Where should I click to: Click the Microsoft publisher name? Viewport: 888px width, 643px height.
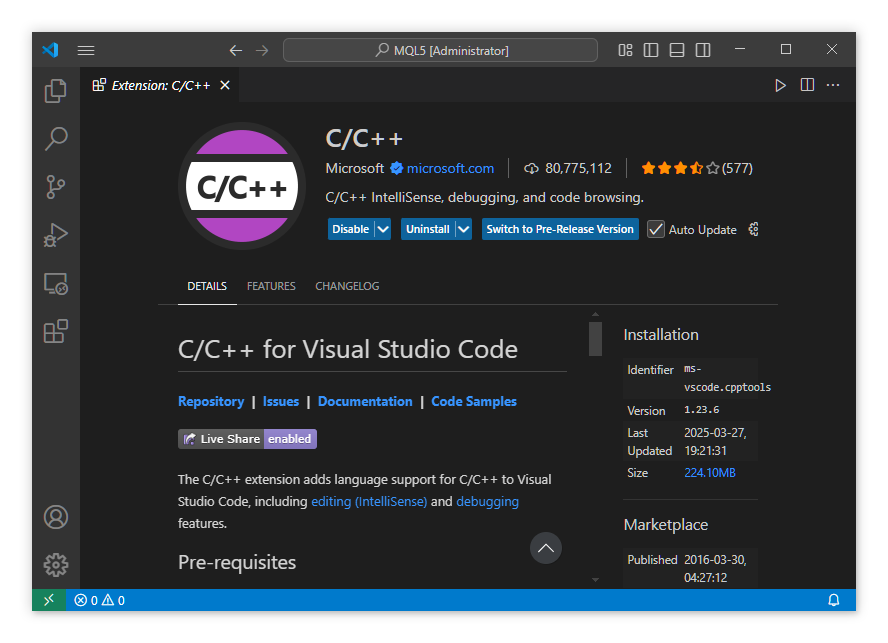click(x=355, y=168)
